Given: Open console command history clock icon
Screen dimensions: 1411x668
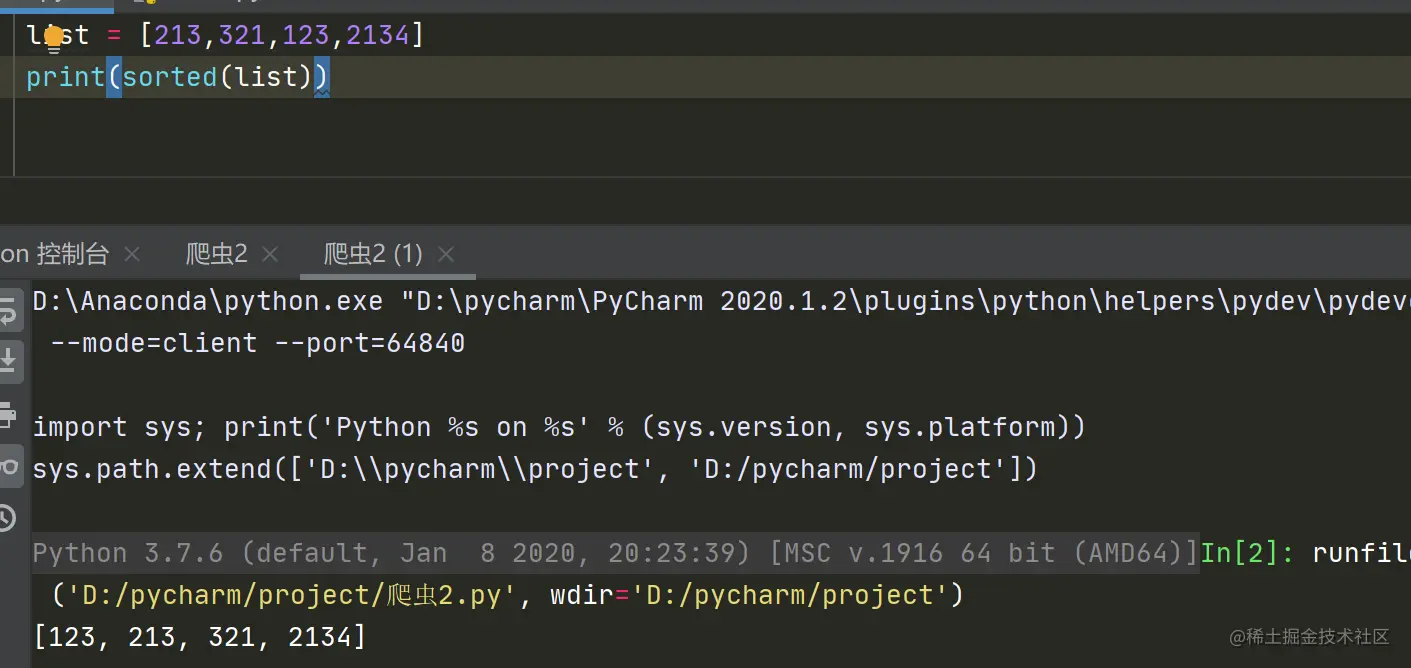Looking at the screenshot, I should pyautogui.click(x=8, y=518).
